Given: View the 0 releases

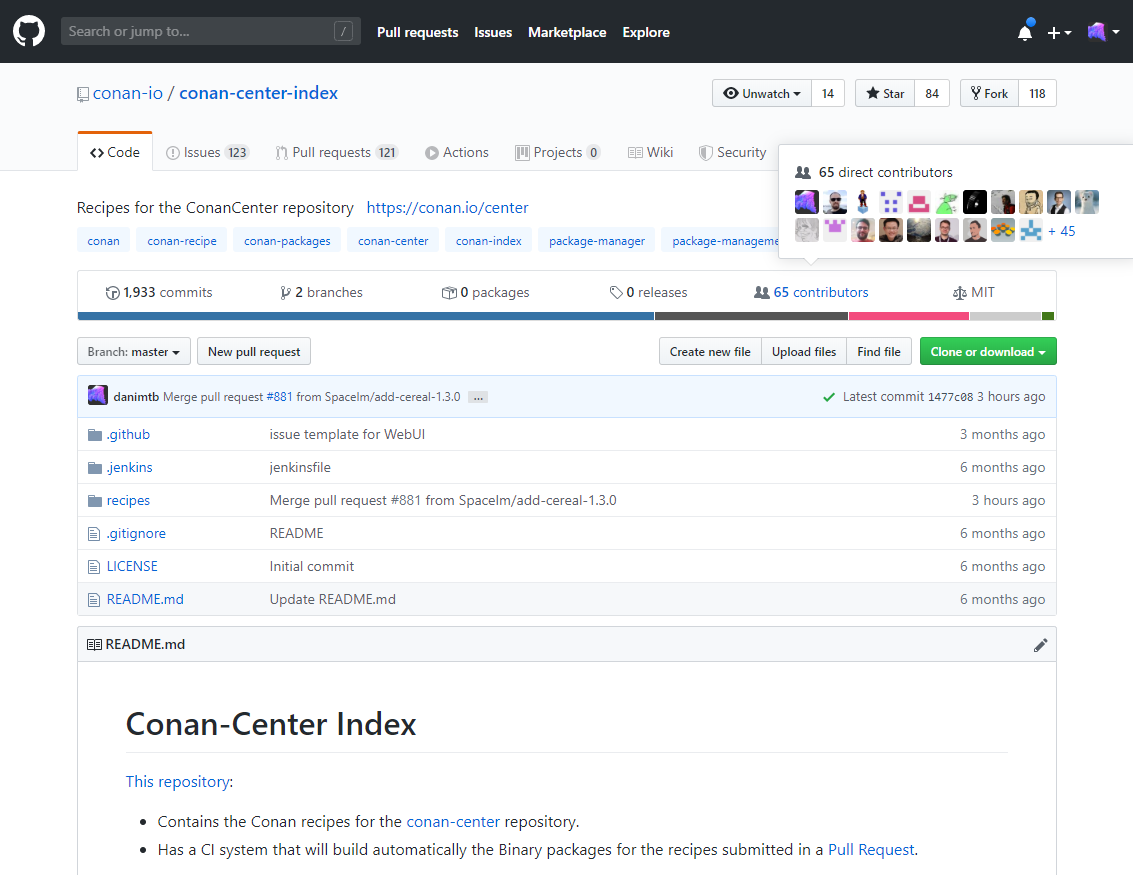Looking at the screenshot, I should (x=648, y=293).
